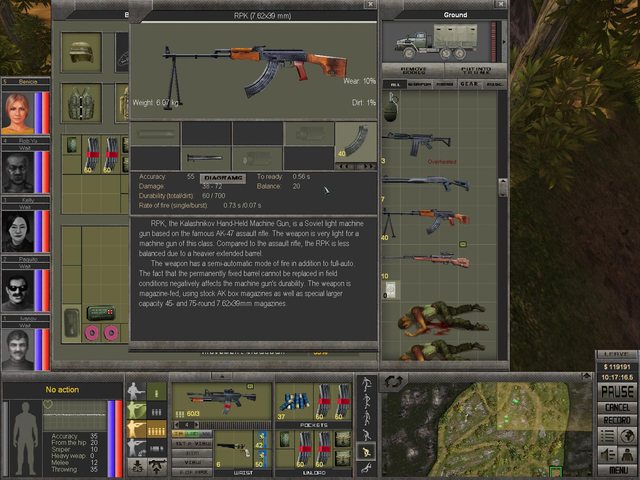
Task: Pick the hand grenade on the ground
Action: pos(391,107)
